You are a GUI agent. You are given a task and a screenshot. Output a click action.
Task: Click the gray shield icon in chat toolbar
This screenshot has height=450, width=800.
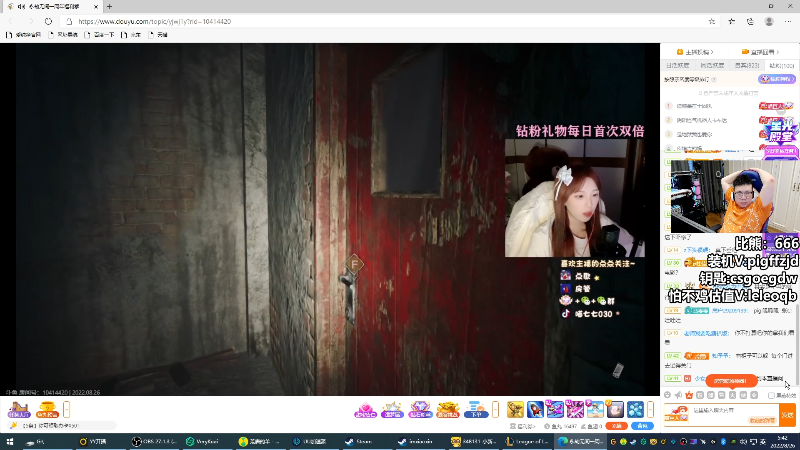(754, 395)
